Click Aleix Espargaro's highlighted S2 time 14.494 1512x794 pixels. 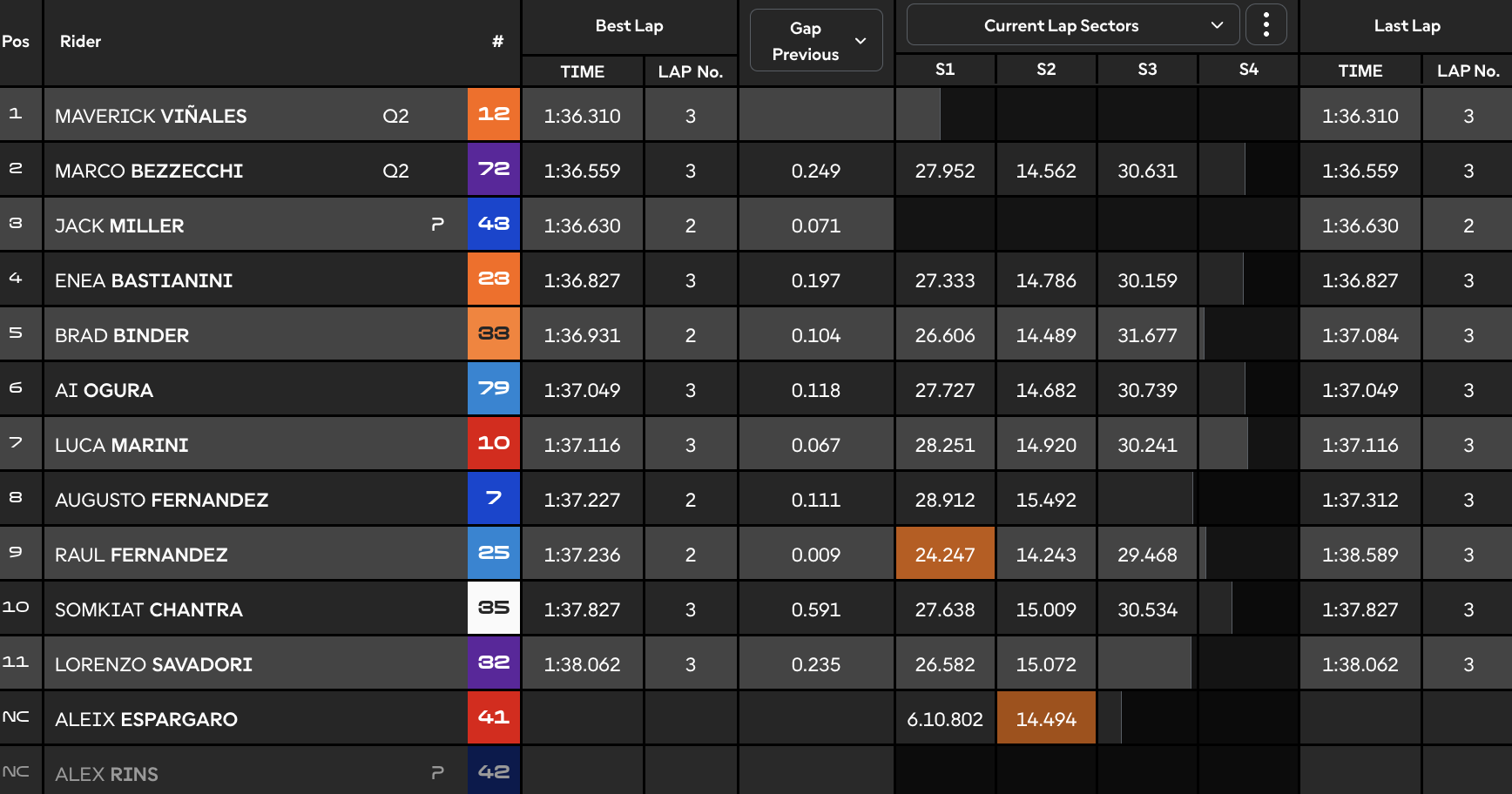1046,718
